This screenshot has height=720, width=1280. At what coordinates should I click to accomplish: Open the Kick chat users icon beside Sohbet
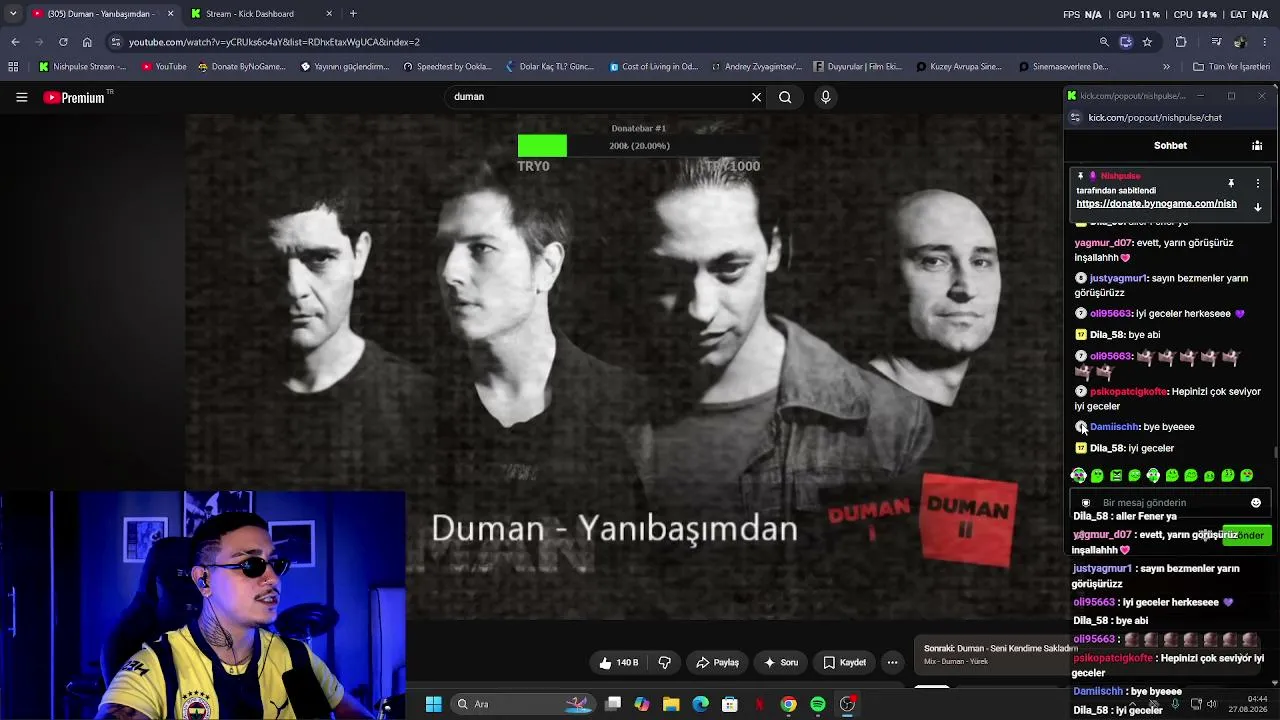[1257, 146]
